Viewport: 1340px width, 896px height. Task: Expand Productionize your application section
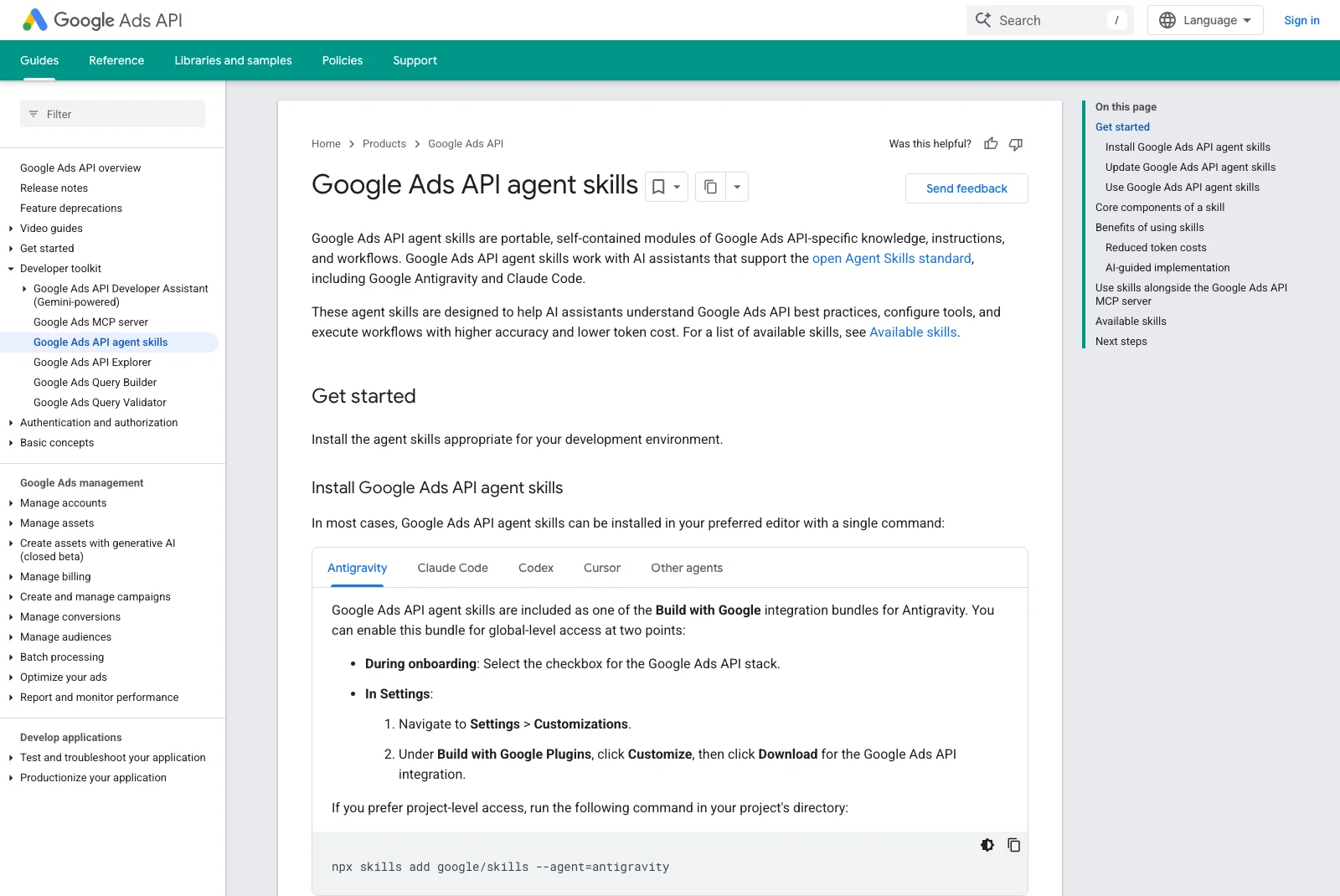point(11,778)
